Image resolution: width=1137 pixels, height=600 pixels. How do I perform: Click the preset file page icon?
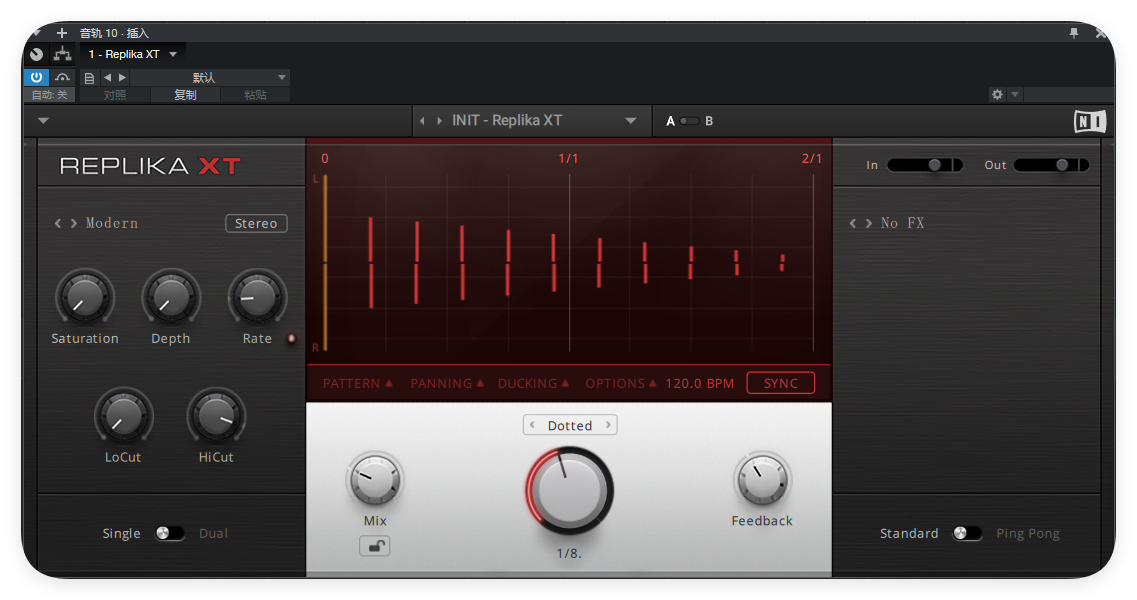coord(89,78)
